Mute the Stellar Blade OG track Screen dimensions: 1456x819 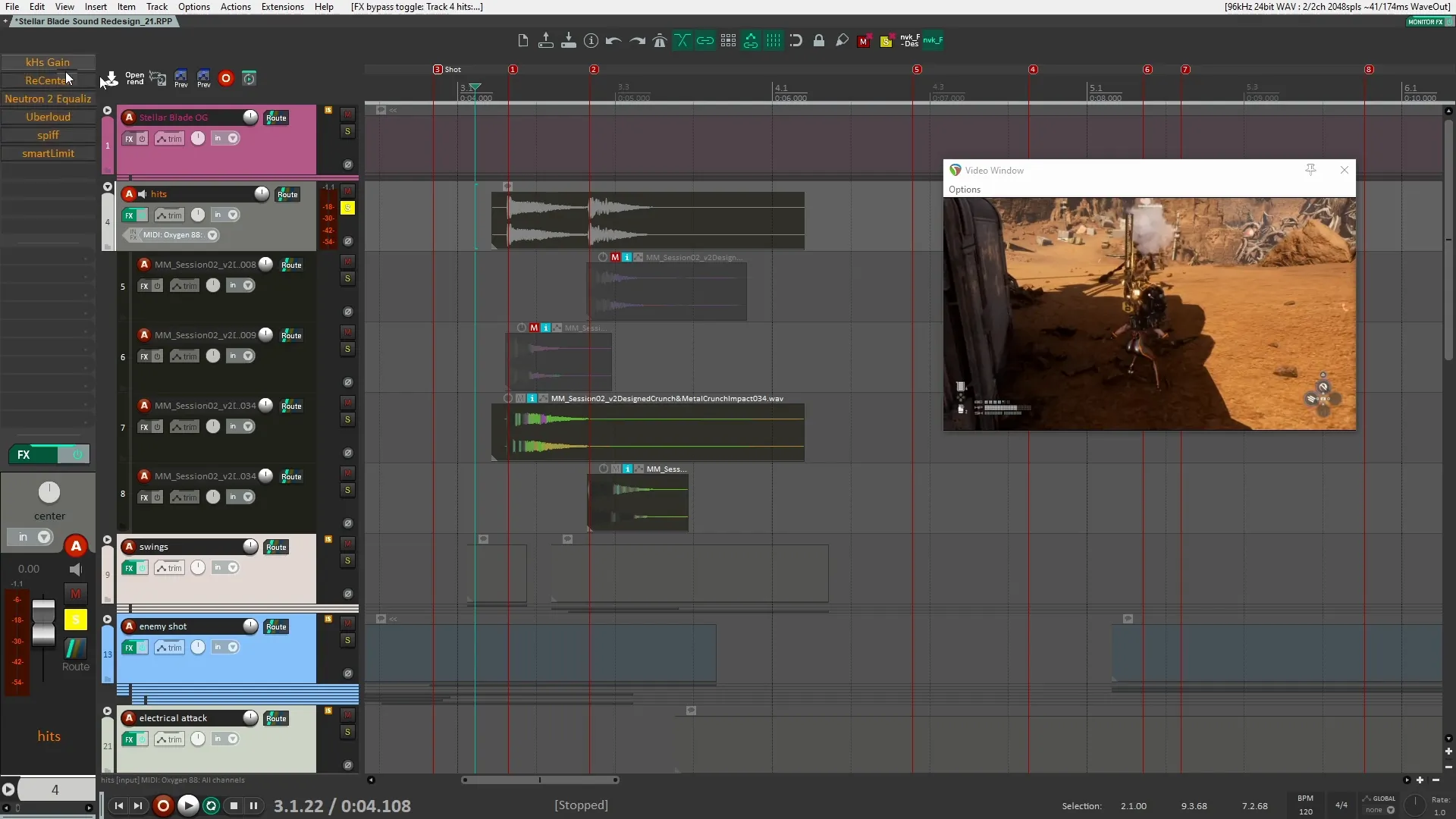click(x=347, y=115)
